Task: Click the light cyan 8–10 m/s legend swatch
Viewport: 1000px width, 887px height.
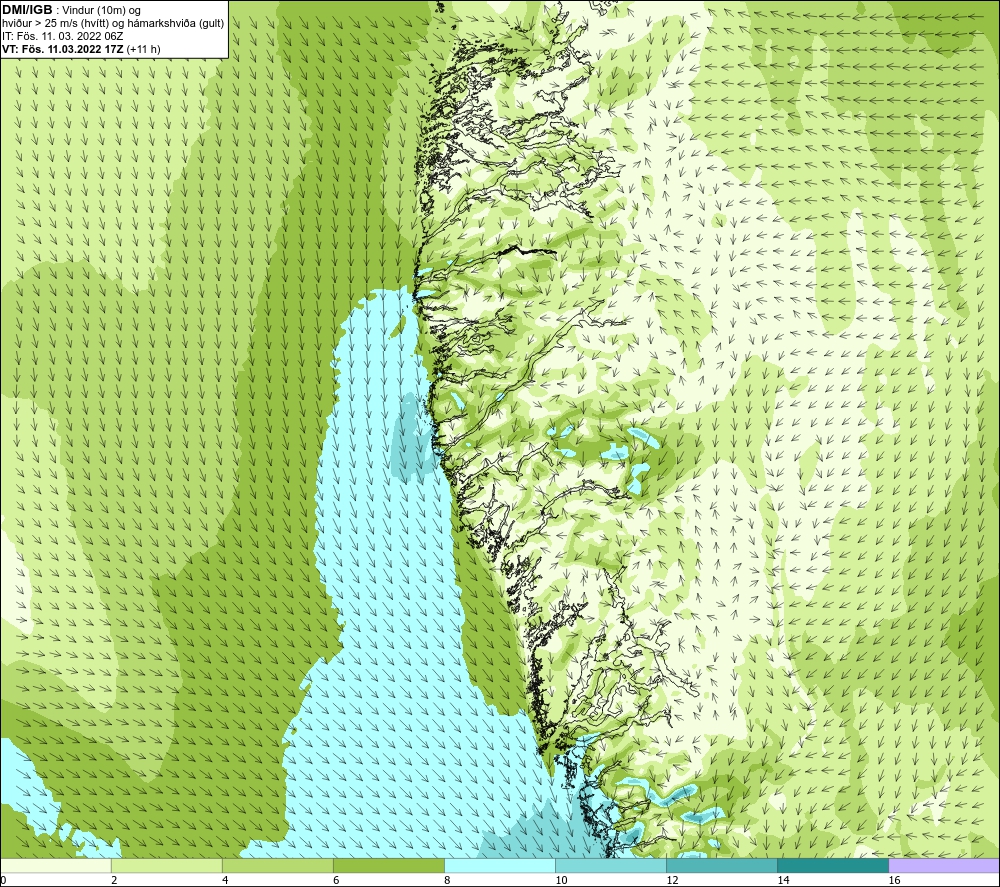Action: coord(500,865)
